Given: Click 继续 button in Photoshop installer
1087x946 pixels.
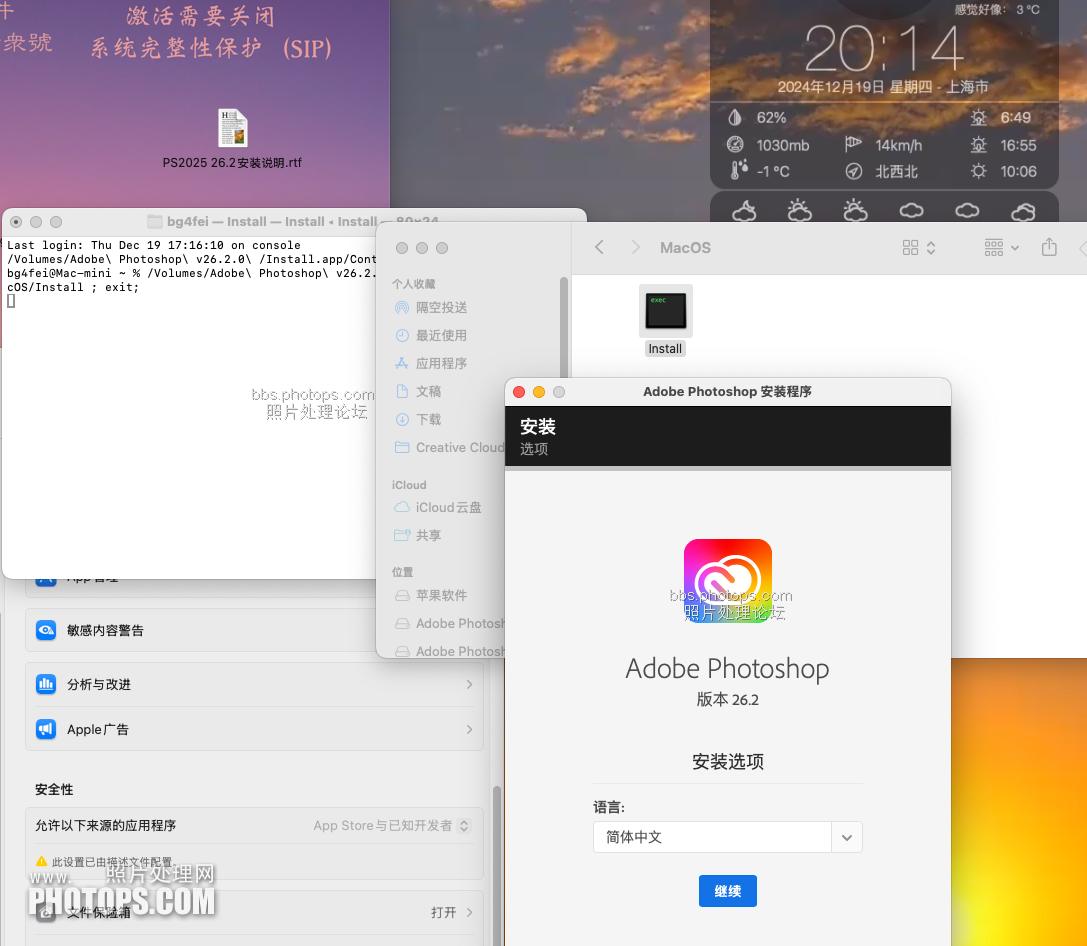Looking at the screenshot, I should pyautogui.click(x=727, y=891).
